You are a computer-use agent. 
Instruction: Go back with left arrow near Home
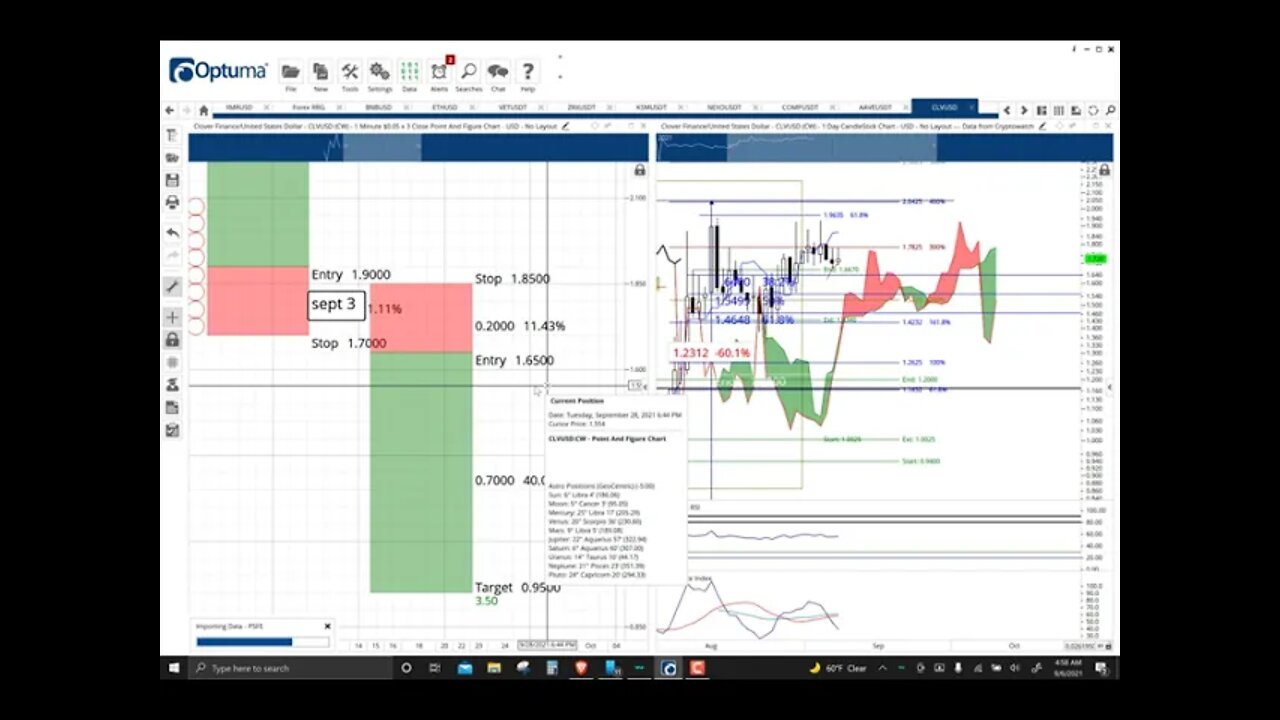[169, 110]
